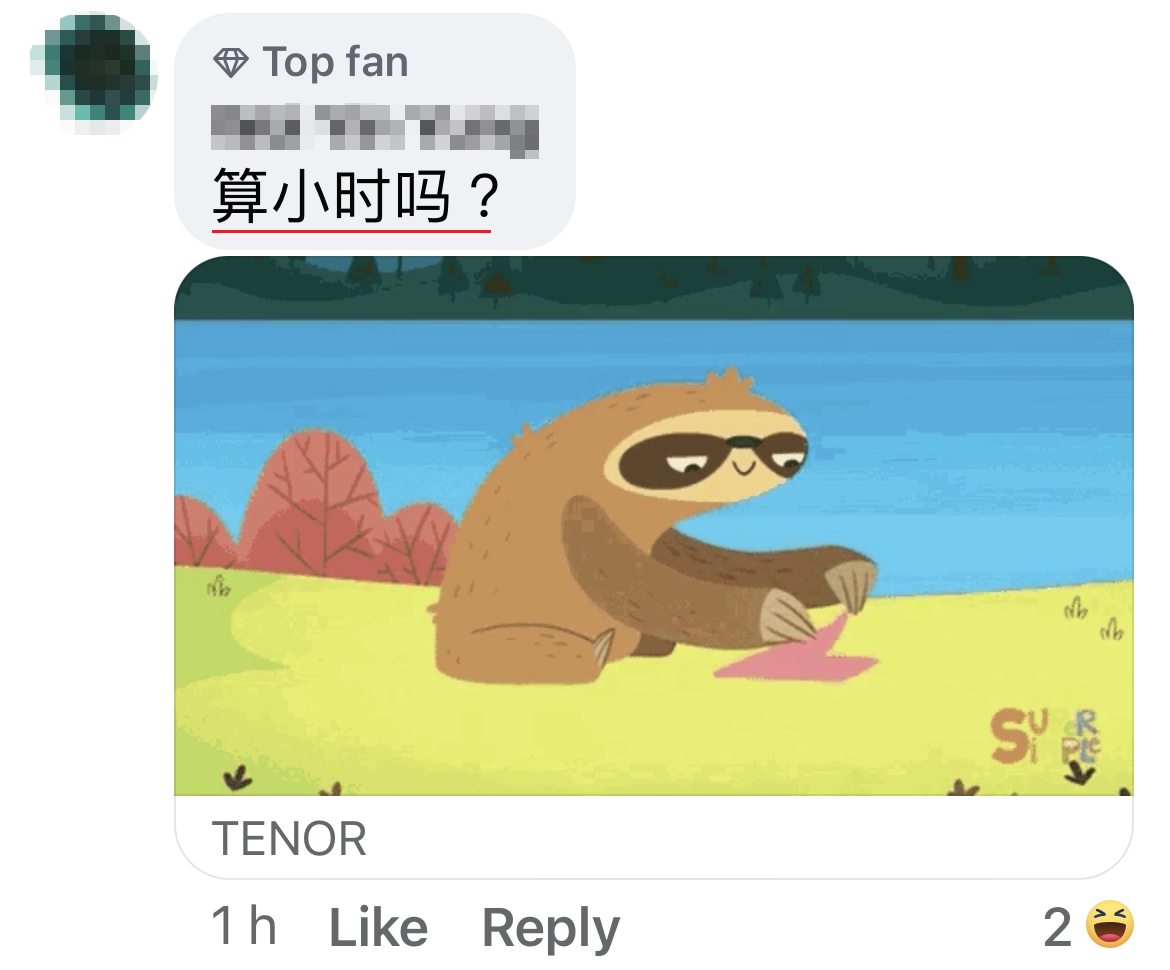Click the 1 h timestamp
Screen dimensions: 1170x970
click(x=244, y=925)
